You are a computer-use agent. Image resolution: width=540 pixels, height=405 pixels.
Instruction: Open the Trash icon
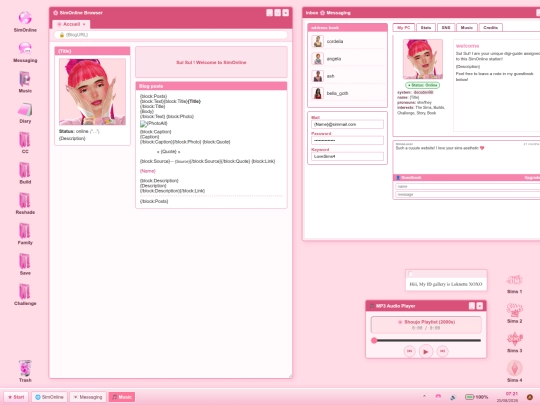[25, 371]
